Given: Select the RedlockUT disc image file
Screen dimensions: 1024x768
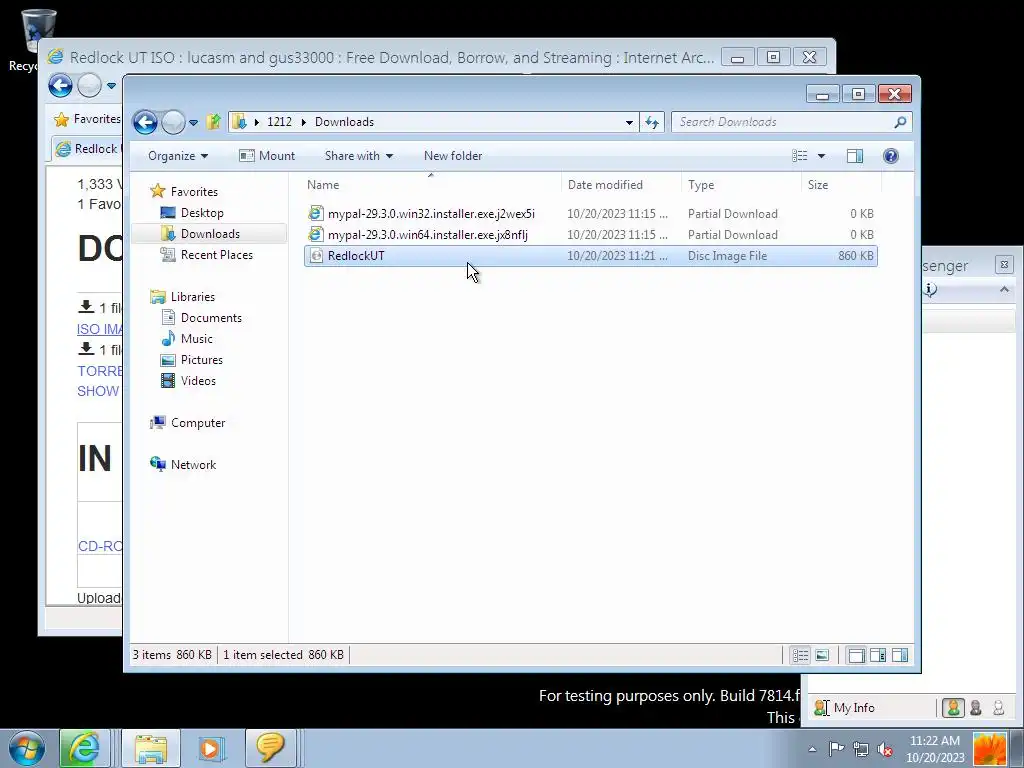Looking at the screenshot, I should 590,255.
